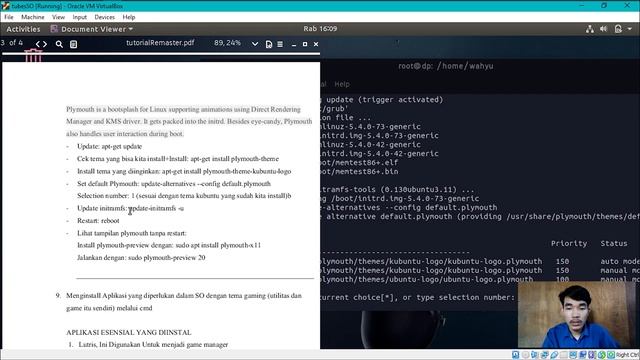640x360 pixels.
Task: Click the VirtualBox app icon in title bar
Action: pos(5,6)
